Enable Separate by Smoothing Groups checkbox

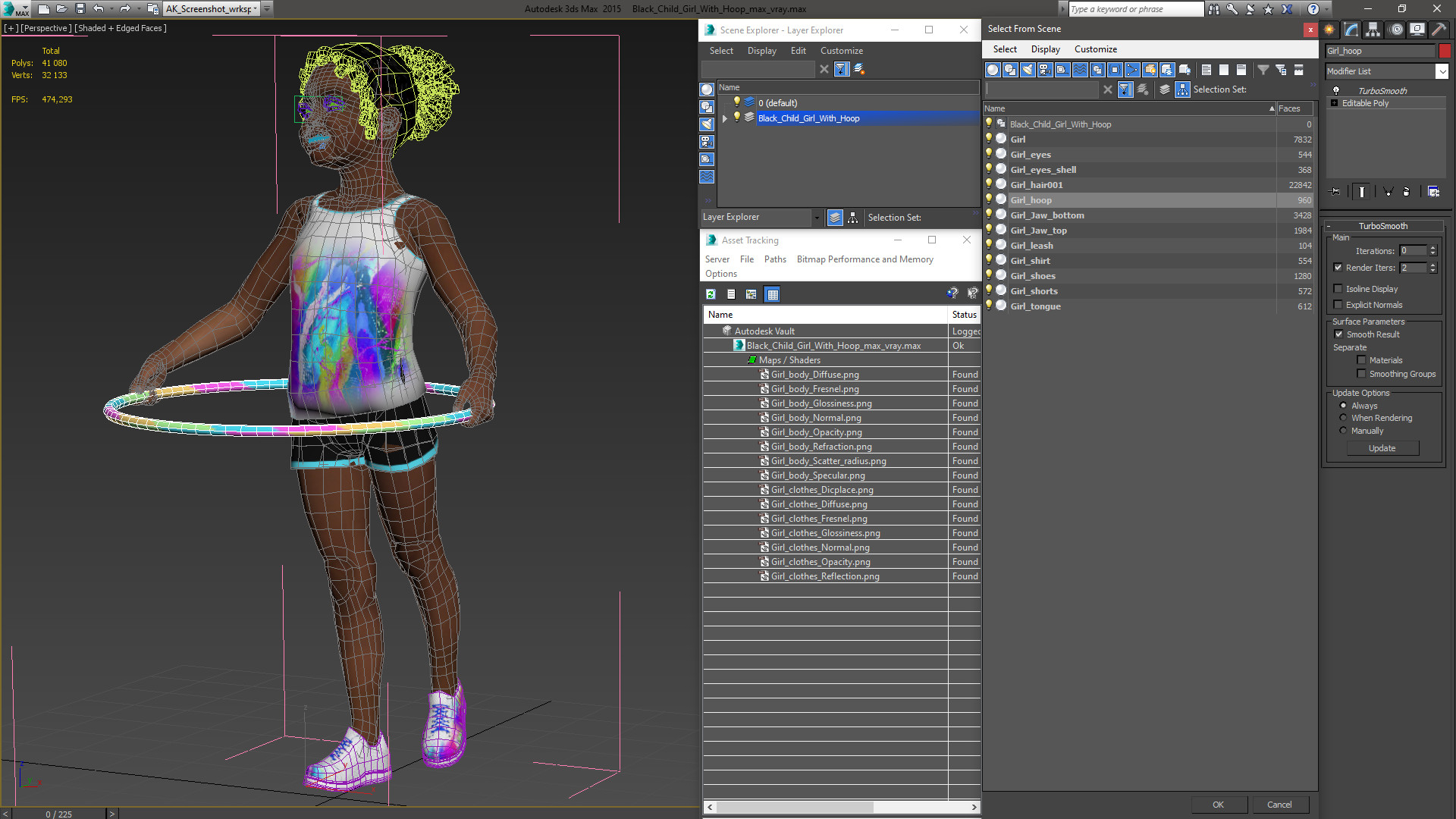pos(1361,373)
